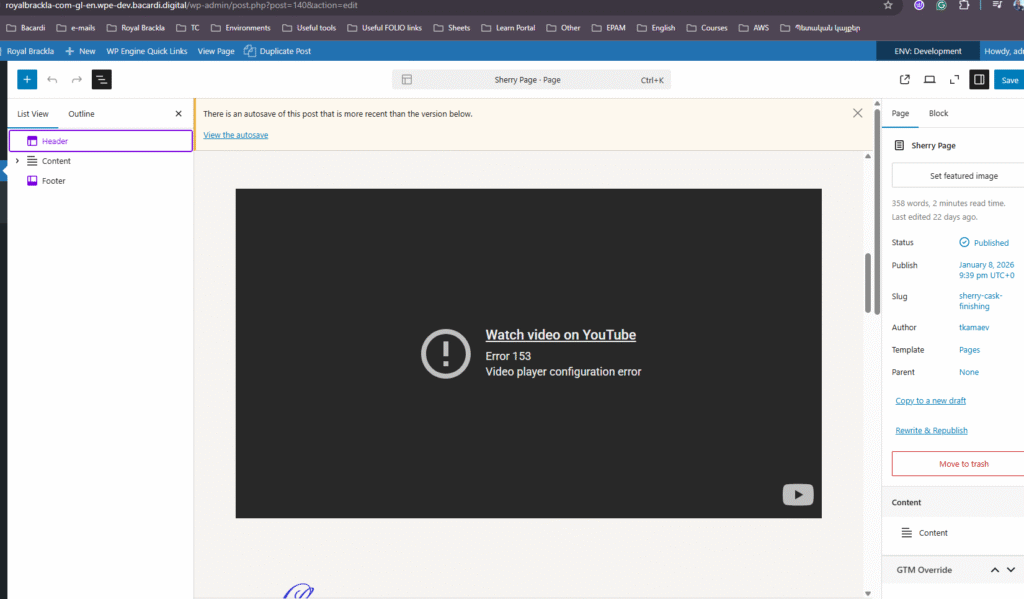
Task: Click the View the autosave link
Action: [x=235, y=135]
